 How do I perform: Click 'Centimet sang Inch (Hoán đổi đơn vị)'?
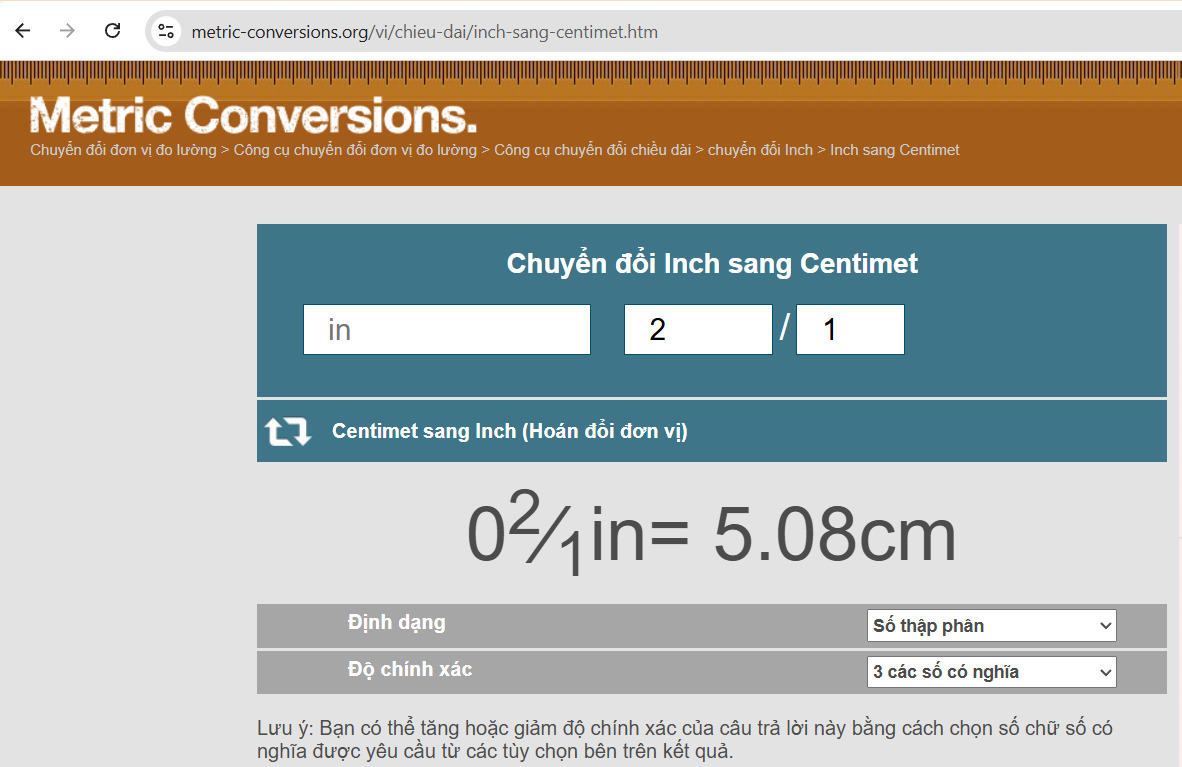point(510,431)
